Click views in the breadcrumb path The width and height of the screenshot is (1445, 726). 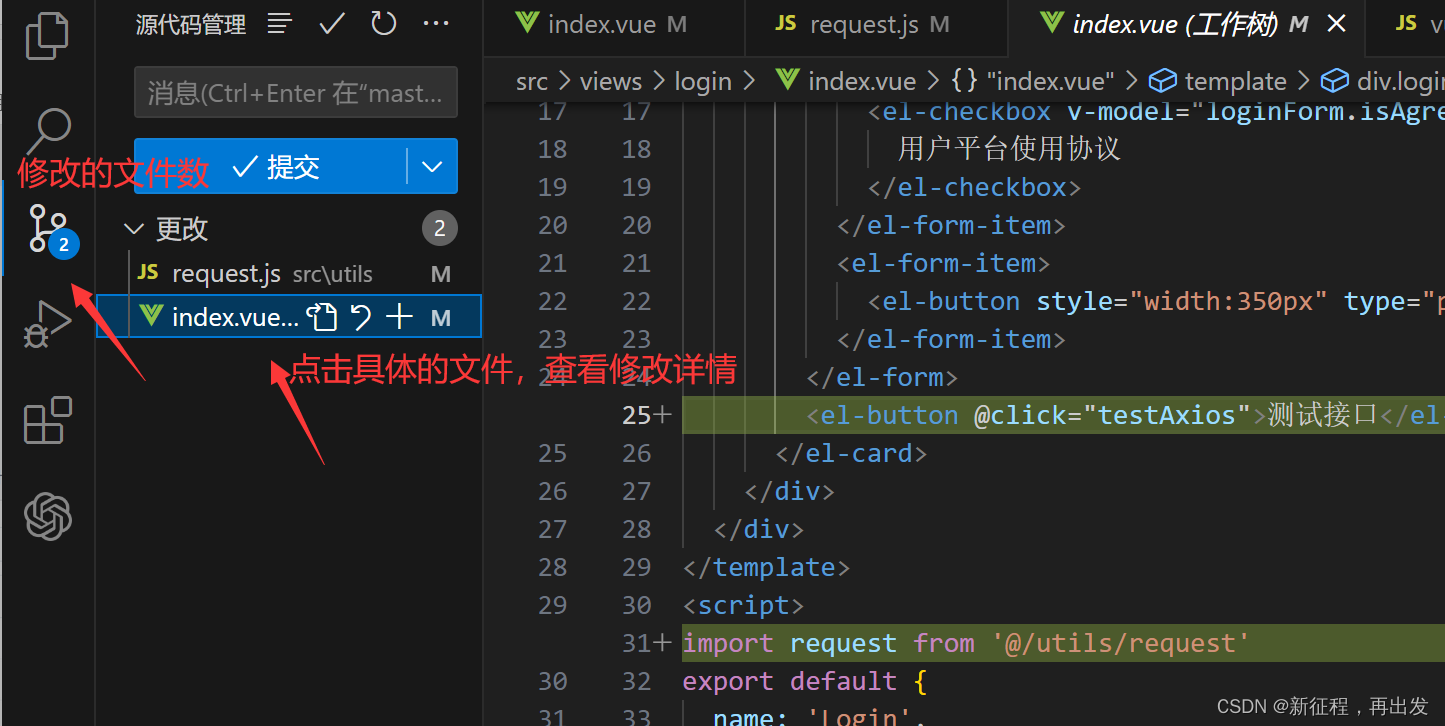(610, 81)
